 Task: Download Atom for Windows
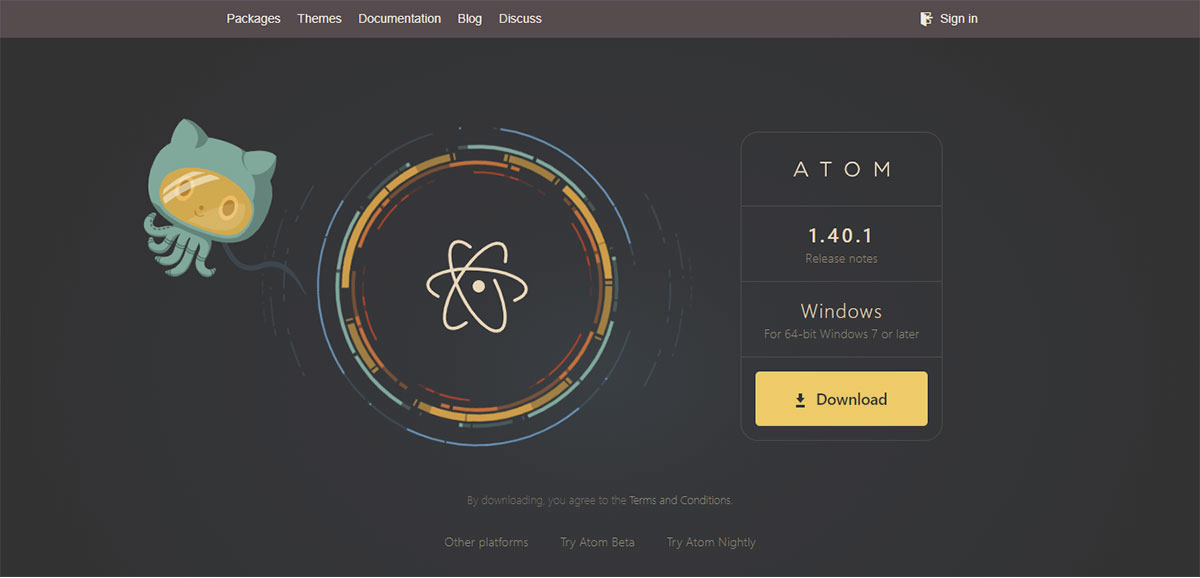tap(841, 399)
